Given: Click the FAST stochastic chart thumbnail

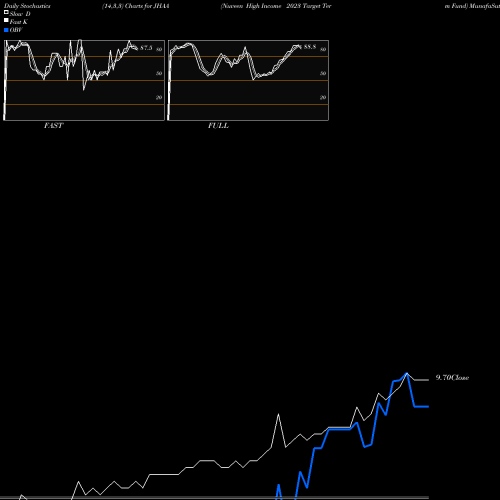Looking at the screenshot, I should (84, 80).
